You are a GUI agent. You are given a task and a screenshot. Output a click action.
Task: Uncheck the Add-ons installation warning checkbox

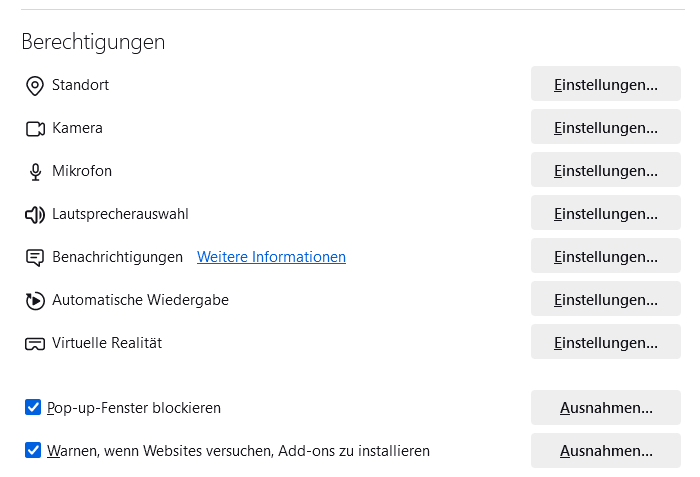click(x=33, y=450)
